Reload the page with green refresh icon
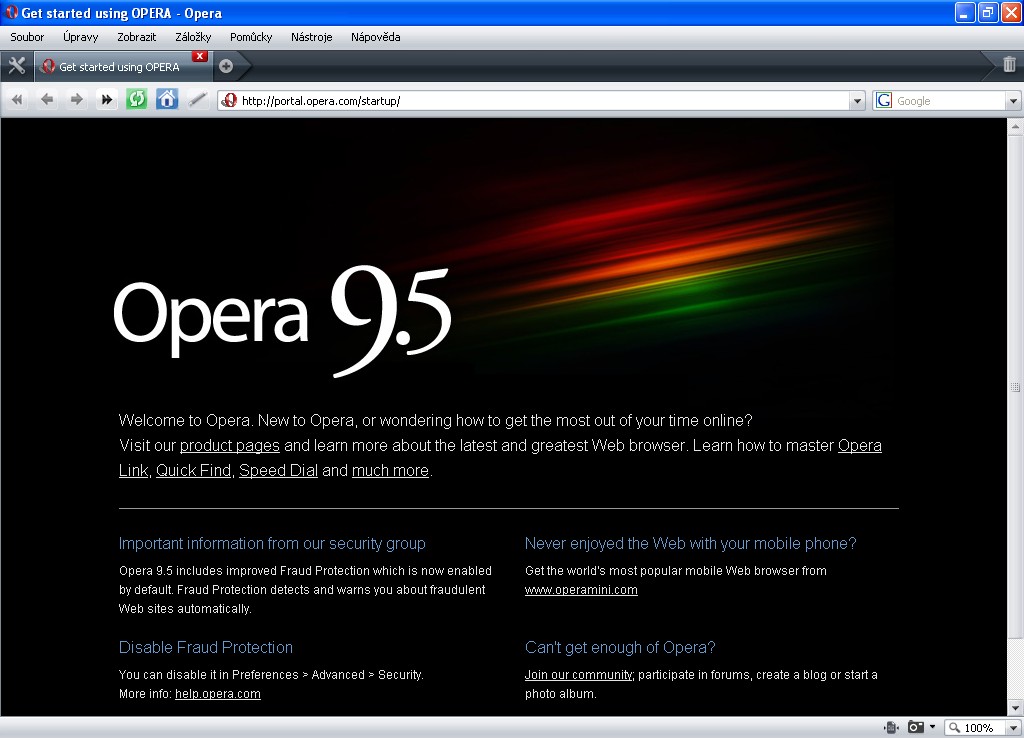Image resolution: width=1024 pixels, height=738 pixels. (x=136, y=100)
